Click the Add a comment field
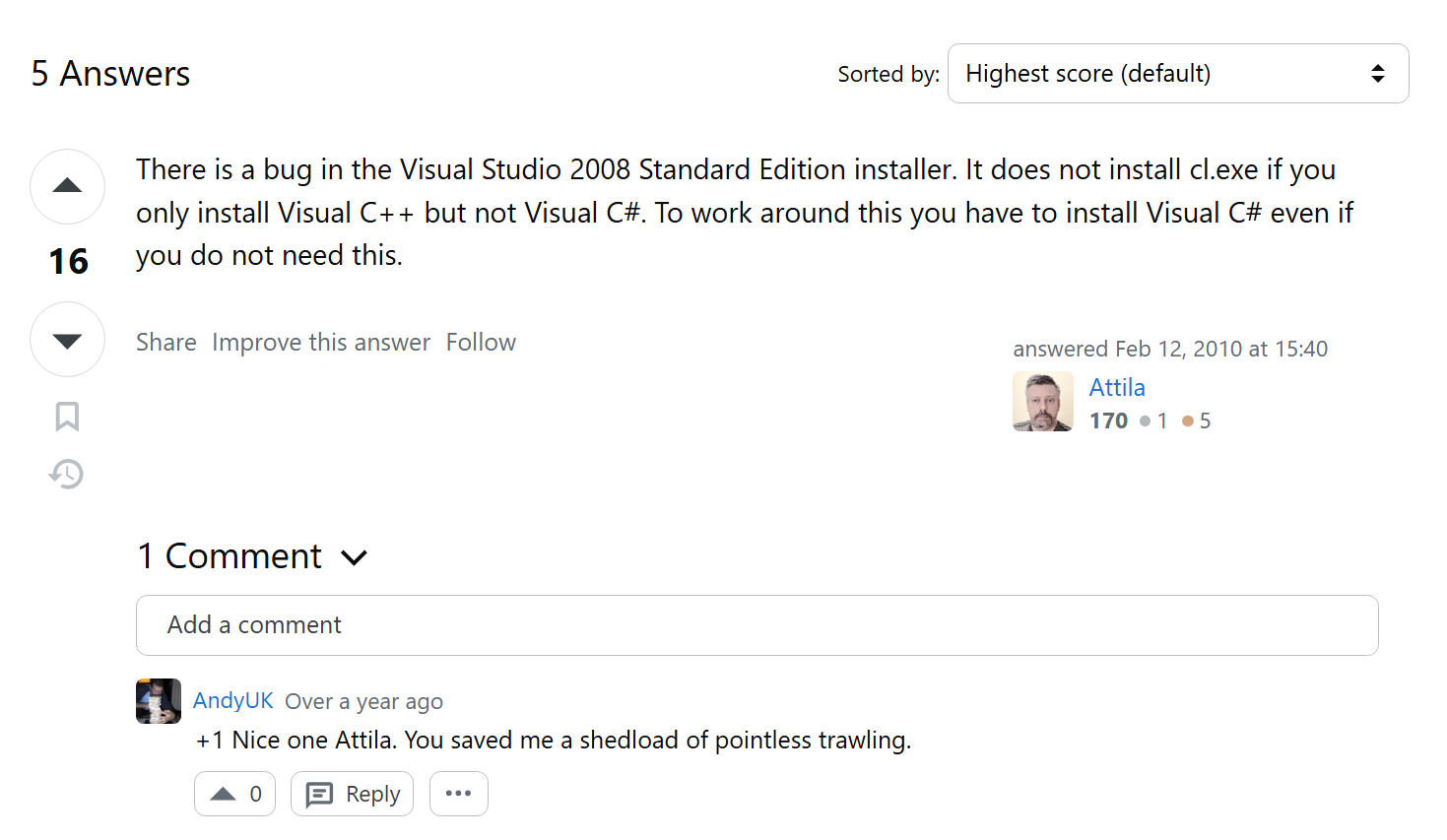Image resolution: width=1447 pixels, height=840 pixels. [x=756, y=625]
